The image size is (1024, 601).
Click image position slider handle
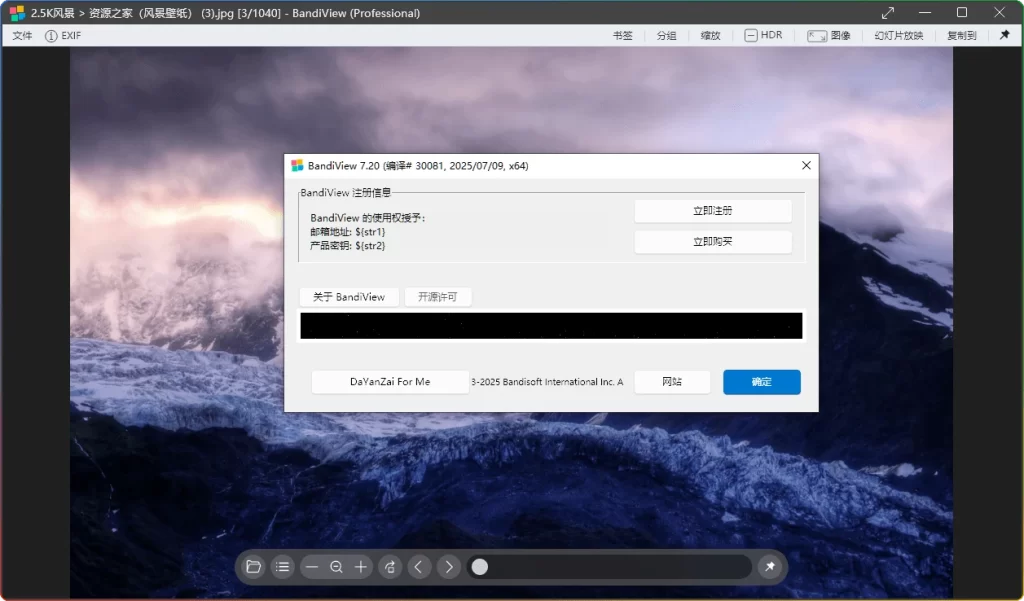[480, 567]
